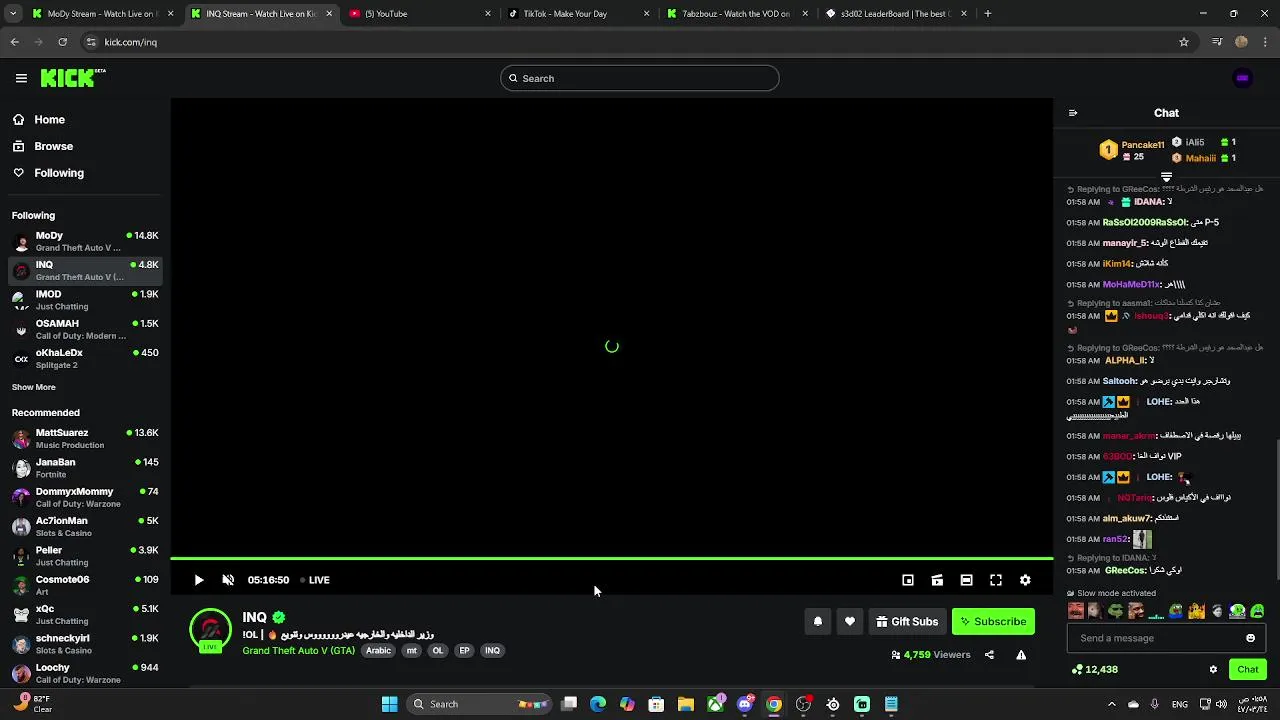The width and height of the screenshot is (1280, 720).
Task: Click the green stream progress bar
Action: [612, 558]
